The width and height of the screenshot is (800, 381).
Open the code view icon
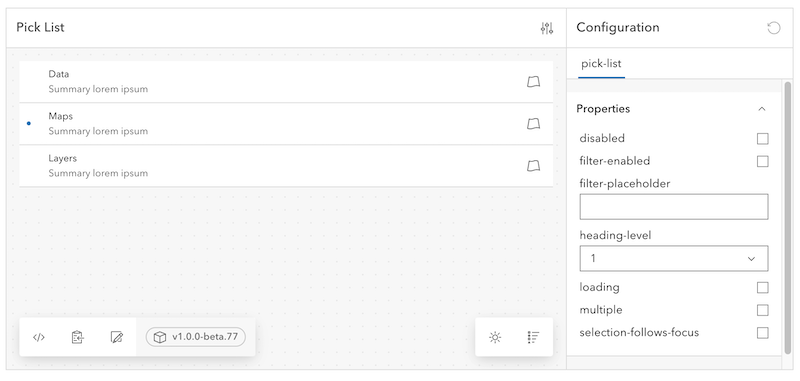(x=39, y=337)
